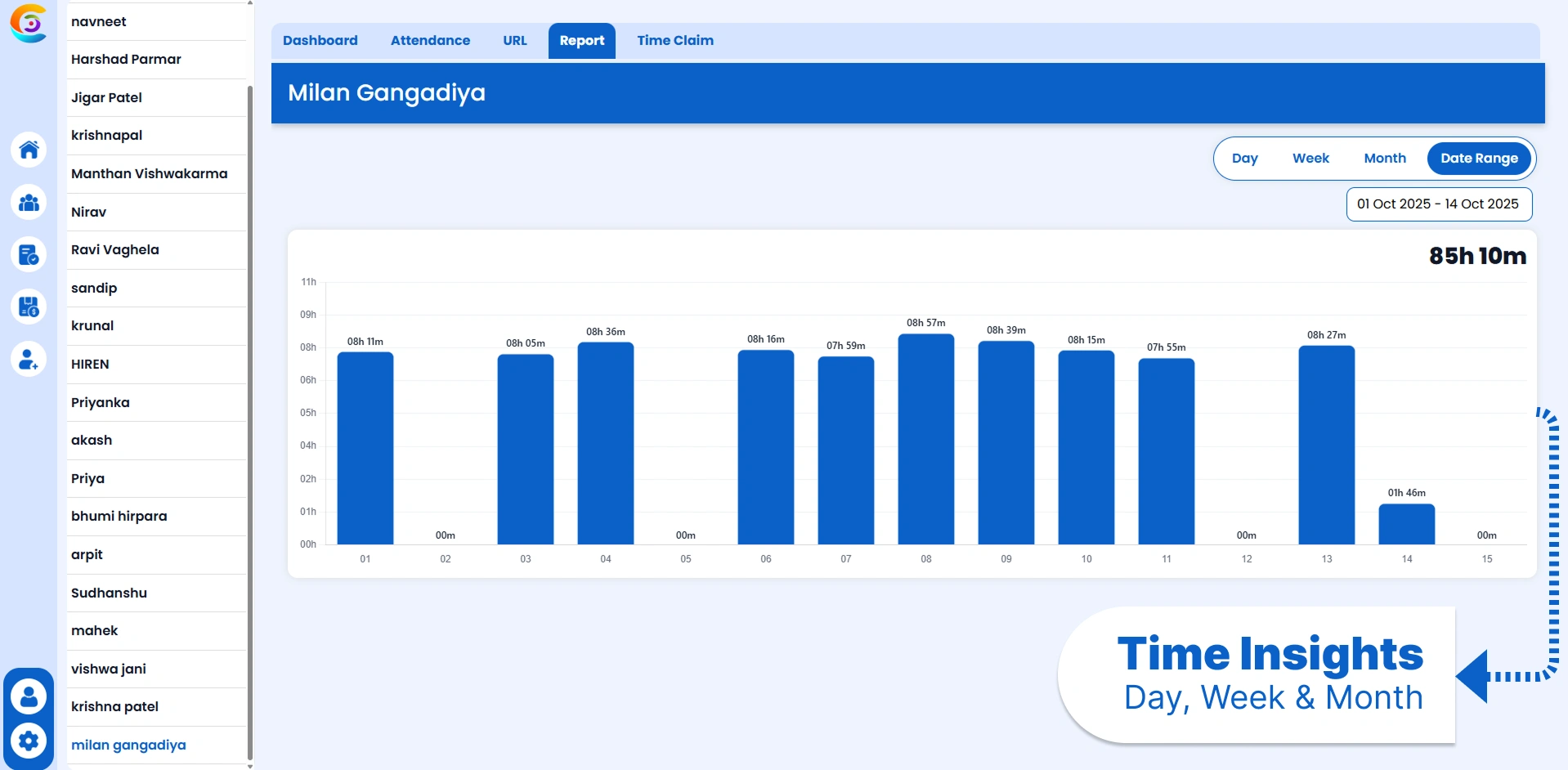This screenshot has width=1568, height=770.
Task: Open the profile icon at bottom
Action: pos(29,696)
